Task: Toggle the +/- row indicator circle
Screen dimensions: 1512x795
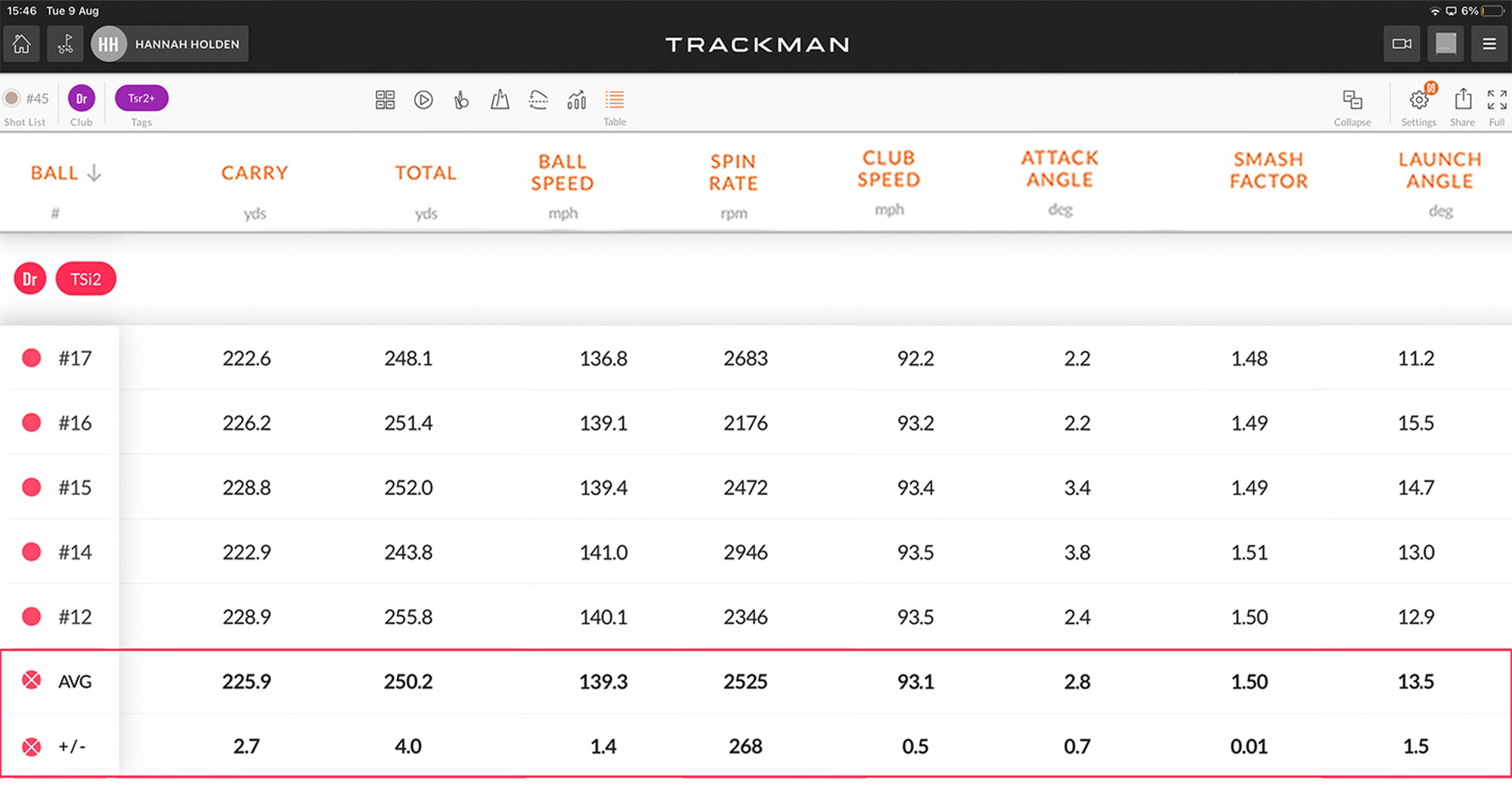Action: (31, 746)
